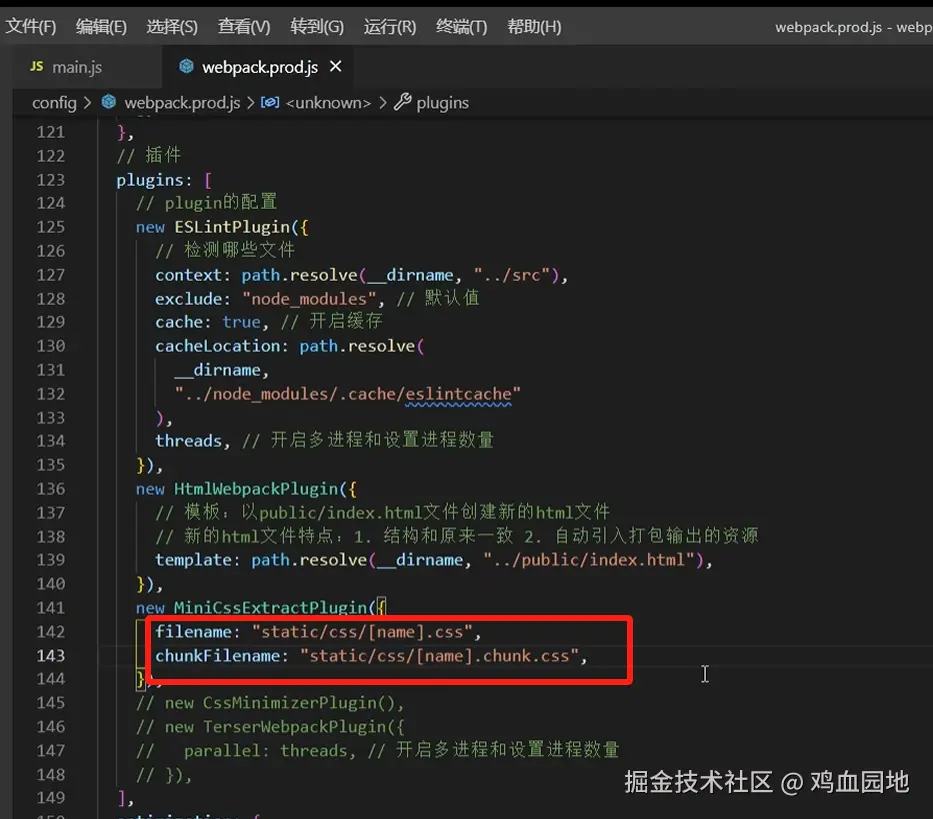Click the 'plugins' property name on line 123
The width and height of the screenshot is (933, 819).
(x=150, y=180)
